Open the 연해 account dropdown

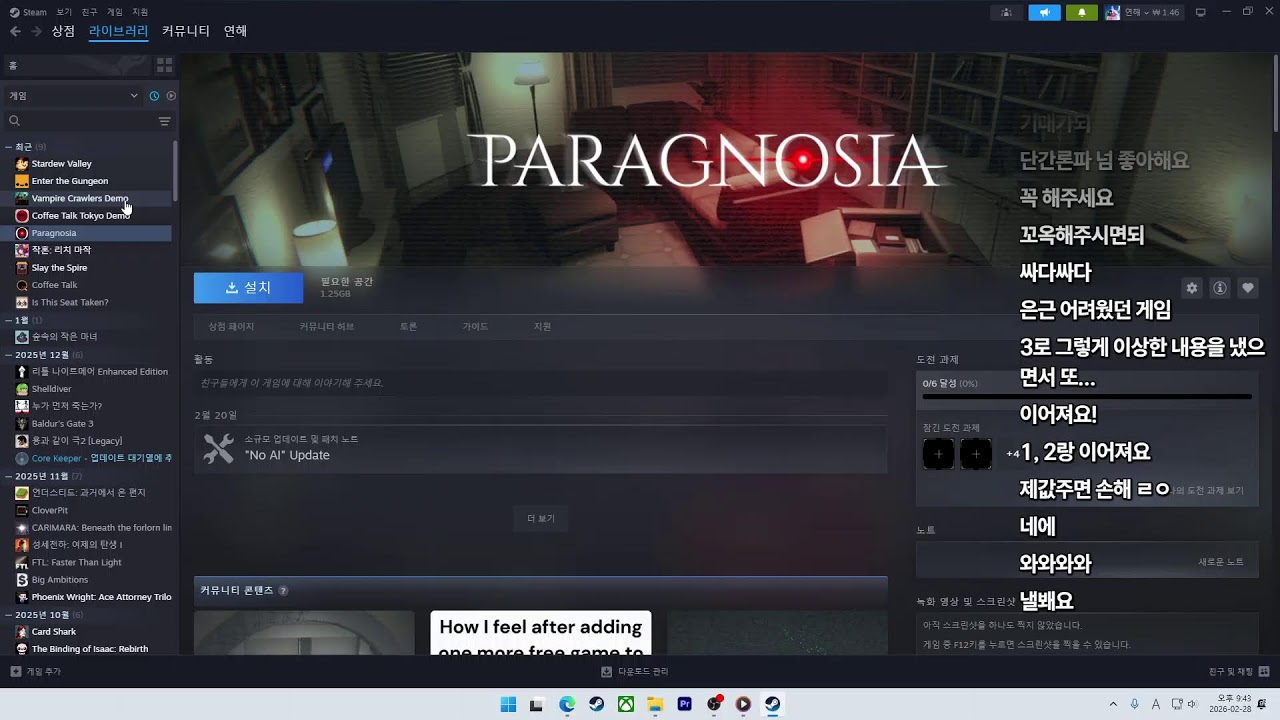[x=1142, y=12]
